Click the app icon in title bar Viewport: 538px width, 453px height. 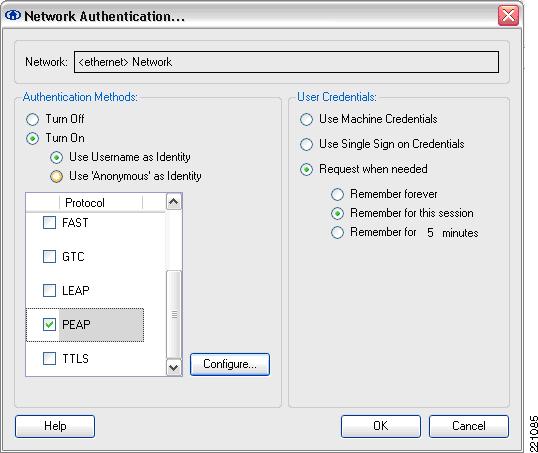13,15
